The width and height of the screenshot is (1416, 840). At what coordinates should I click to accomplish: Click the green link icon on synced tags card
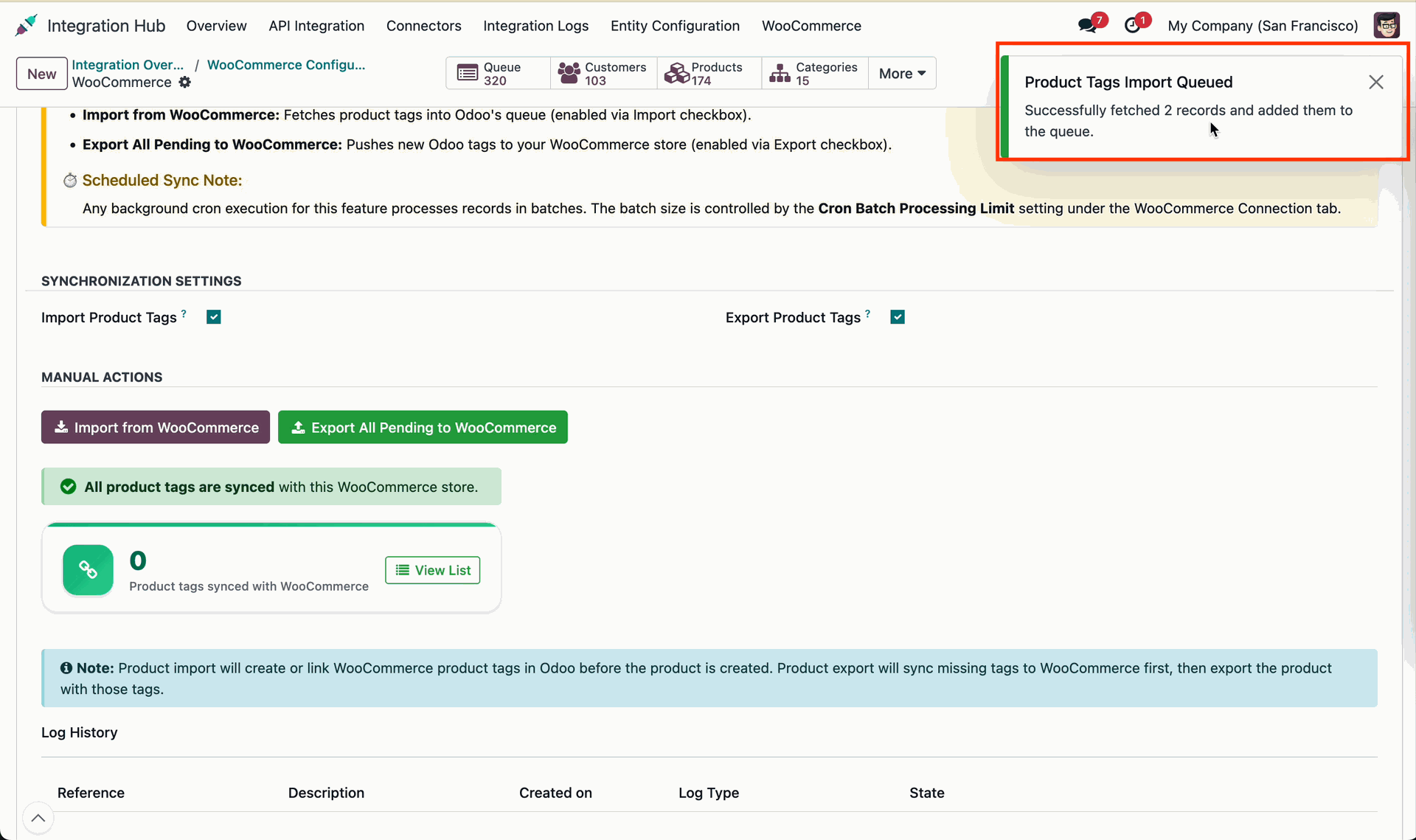click(88, 570)
